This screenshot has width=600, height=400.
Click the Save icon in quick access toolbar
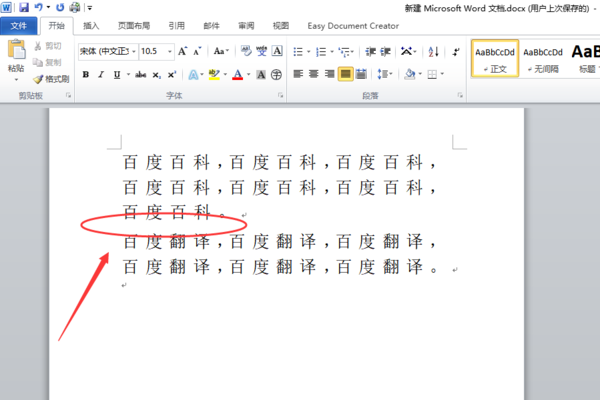[x=24, y=7]
